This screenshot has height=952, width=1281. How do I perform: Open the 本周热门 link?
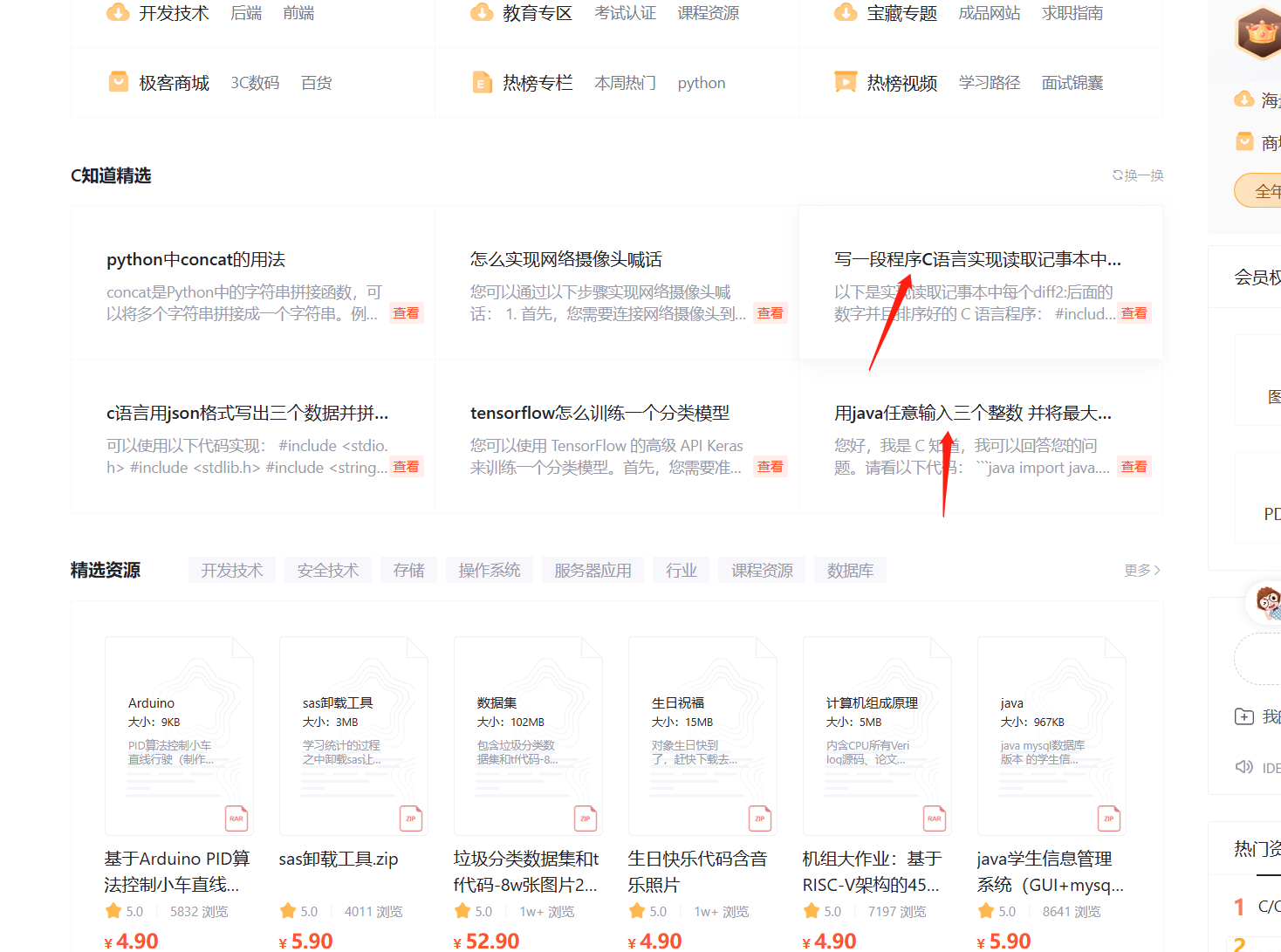click(x=626, y=83)
